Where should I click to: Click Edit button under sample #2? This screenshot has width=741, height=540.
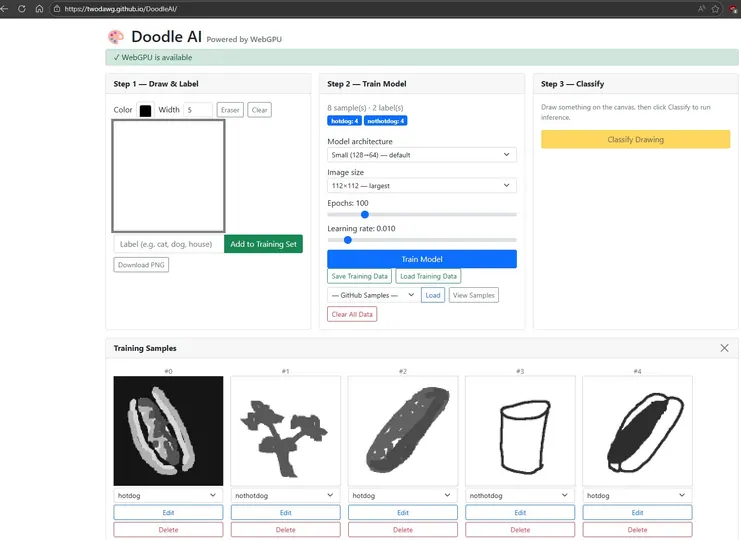click(x=403, y=513)
